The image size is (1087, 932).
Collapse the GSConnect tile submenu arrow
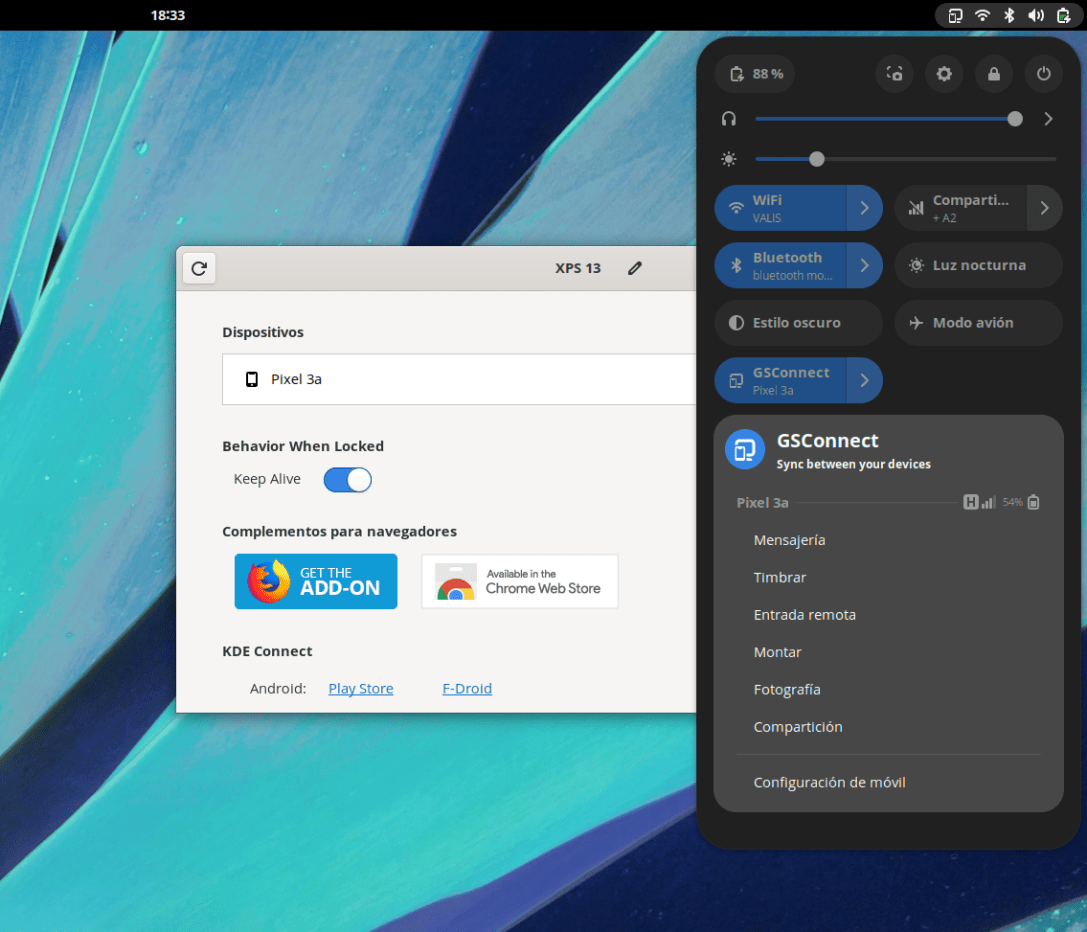tap(864, 381)
